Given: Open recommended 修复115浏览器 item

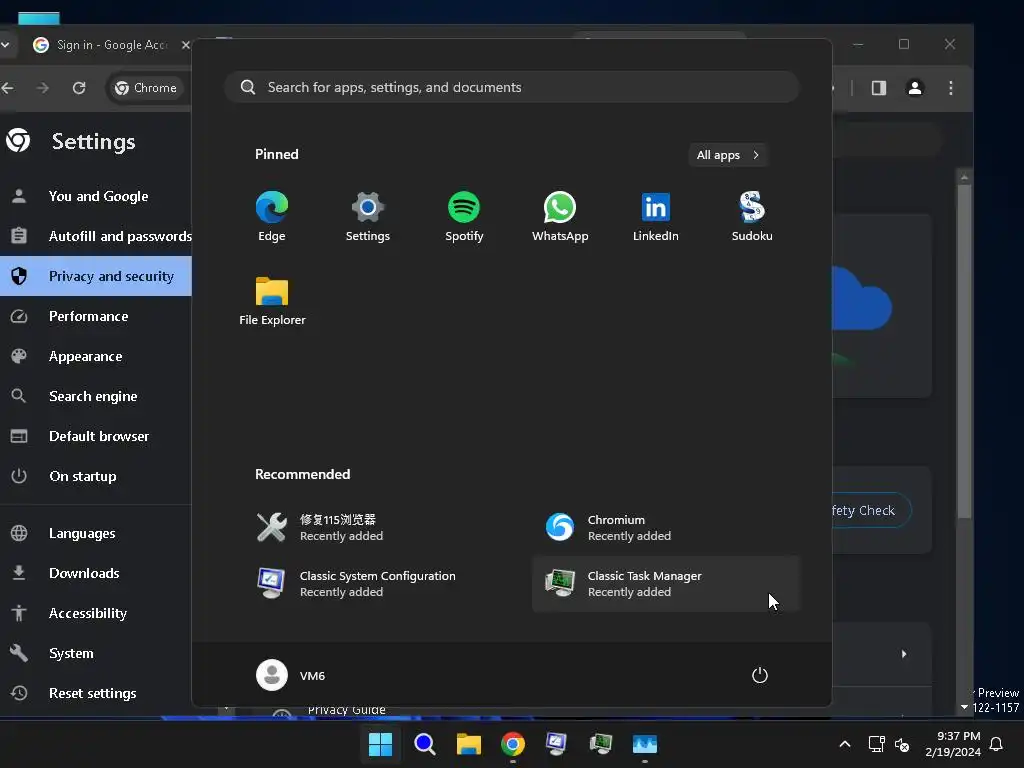Looking at the screenshot, I should (x=377, y=528).
